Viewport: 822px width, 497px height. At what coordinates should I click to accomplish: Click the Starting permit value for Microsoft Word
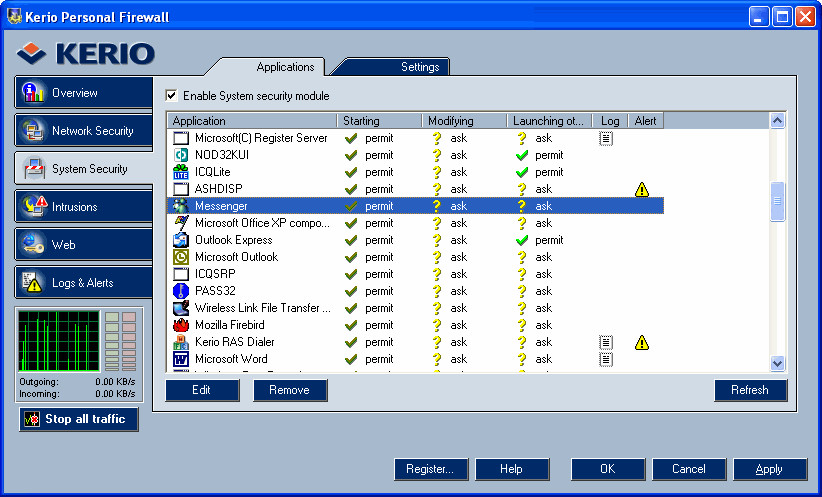click(x=379, y=359)
